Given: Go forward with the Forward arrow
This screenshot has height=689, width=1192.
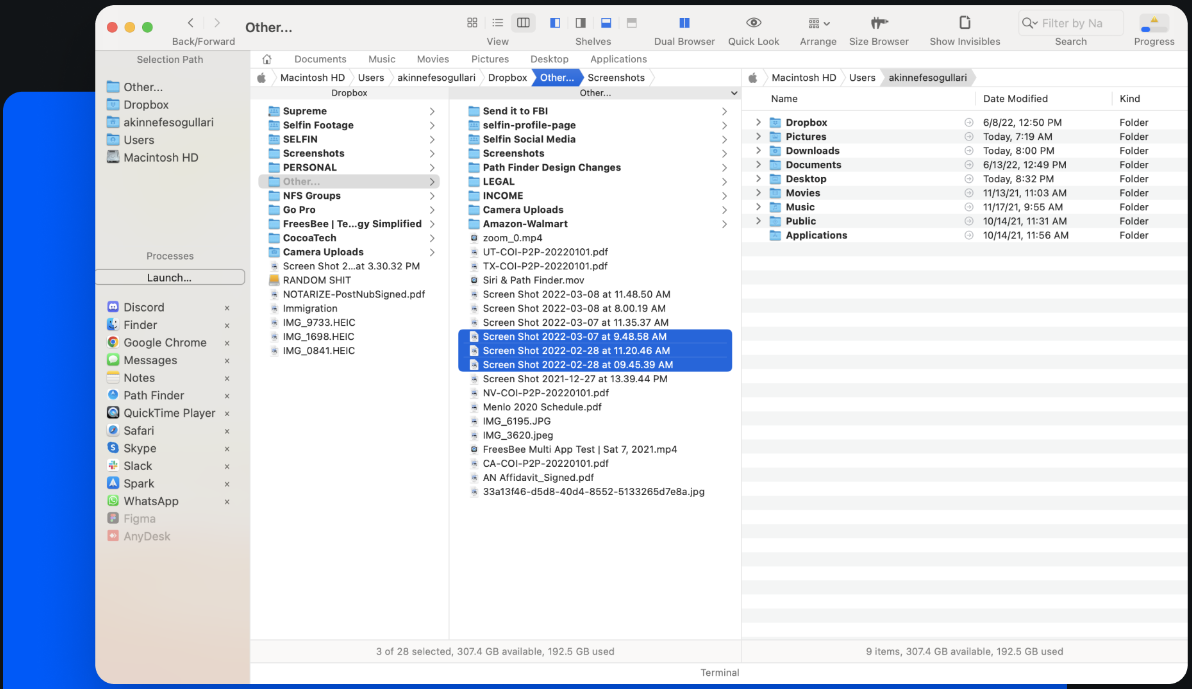Looking at the screenshot, I should pos(217,23).
